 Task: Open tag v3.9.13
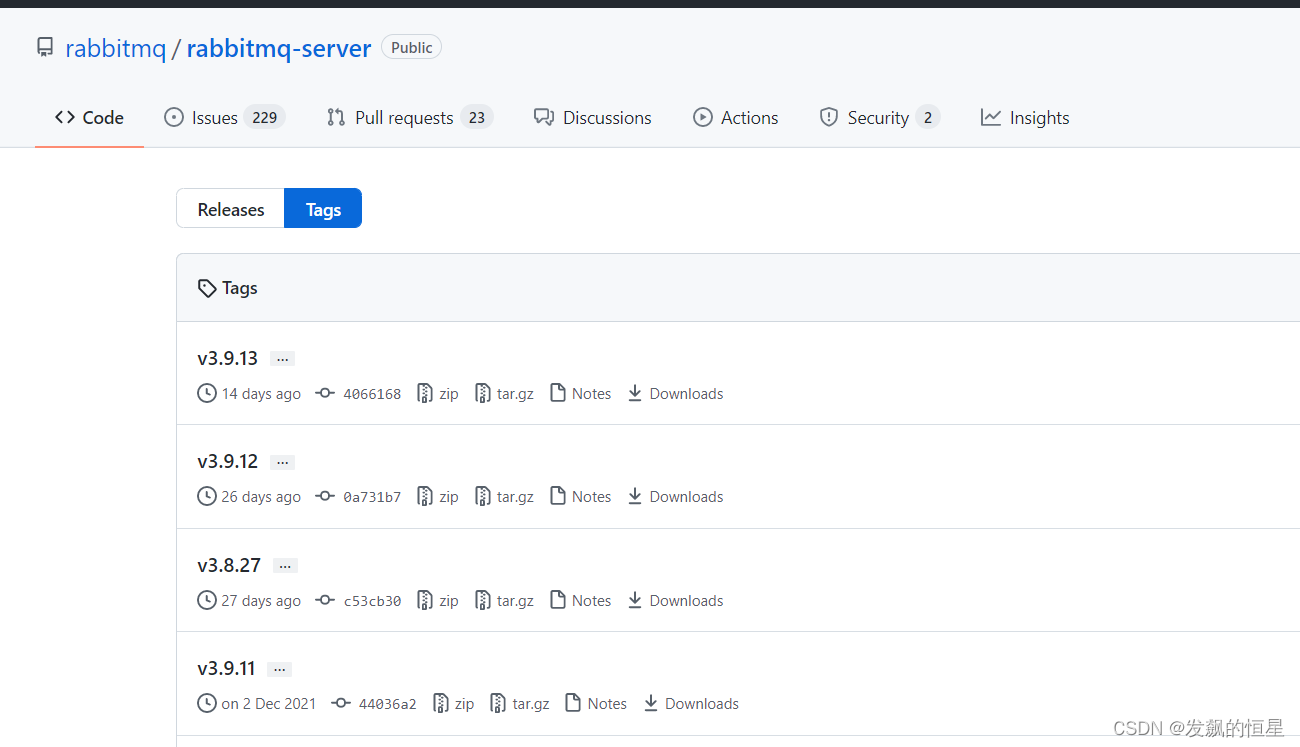coord(228,358)
